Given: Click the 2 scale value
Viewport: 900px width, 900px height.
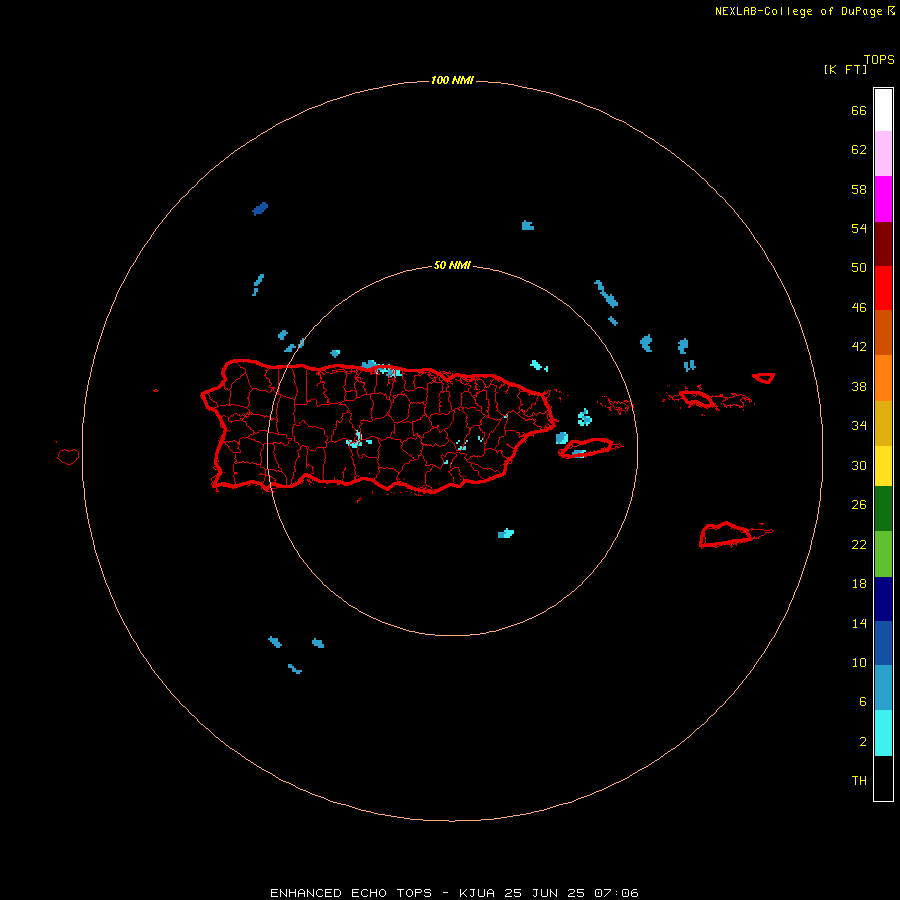Looking at the screenshot, I should 863,741.
